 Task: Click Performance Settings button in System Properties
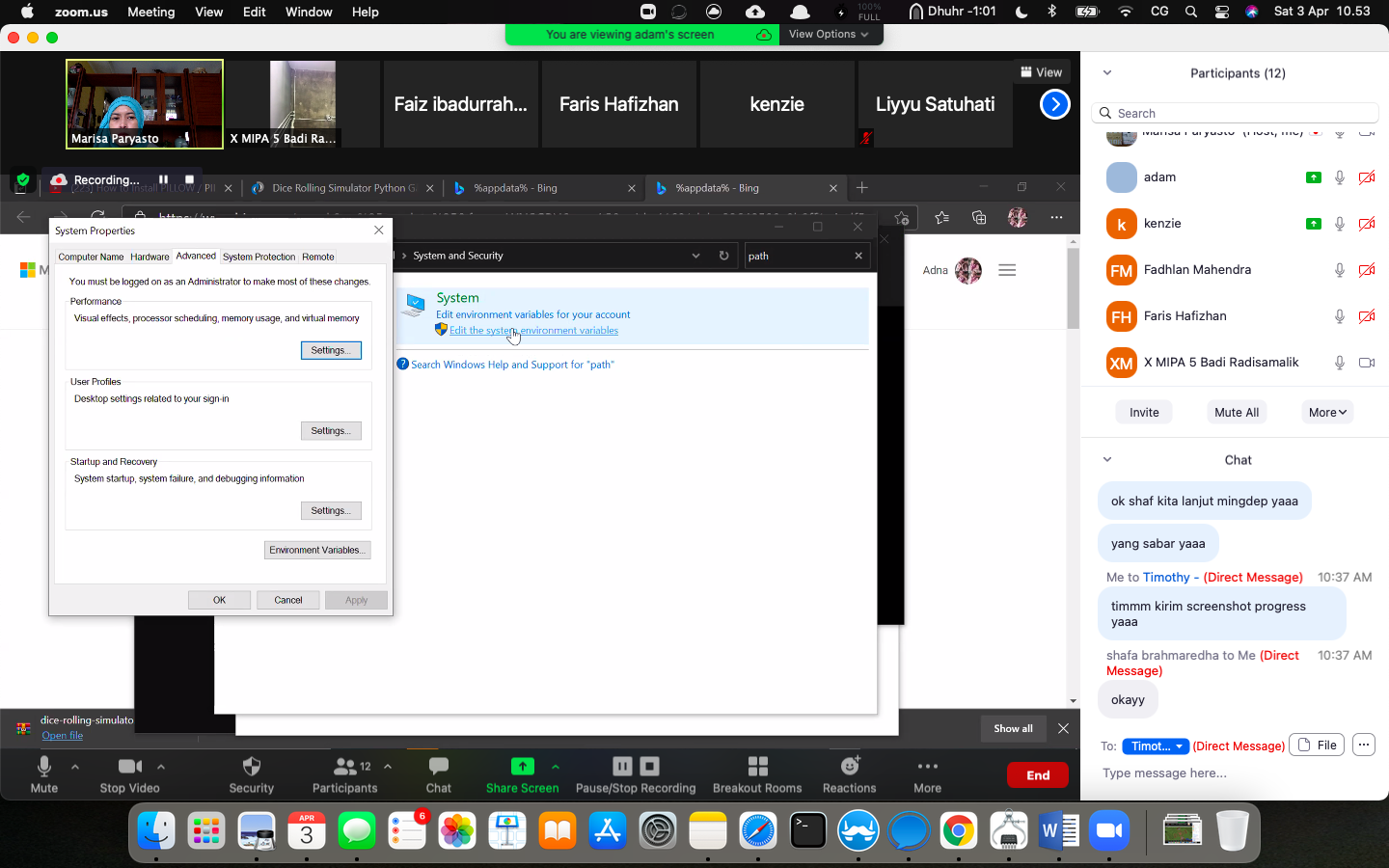331,350
